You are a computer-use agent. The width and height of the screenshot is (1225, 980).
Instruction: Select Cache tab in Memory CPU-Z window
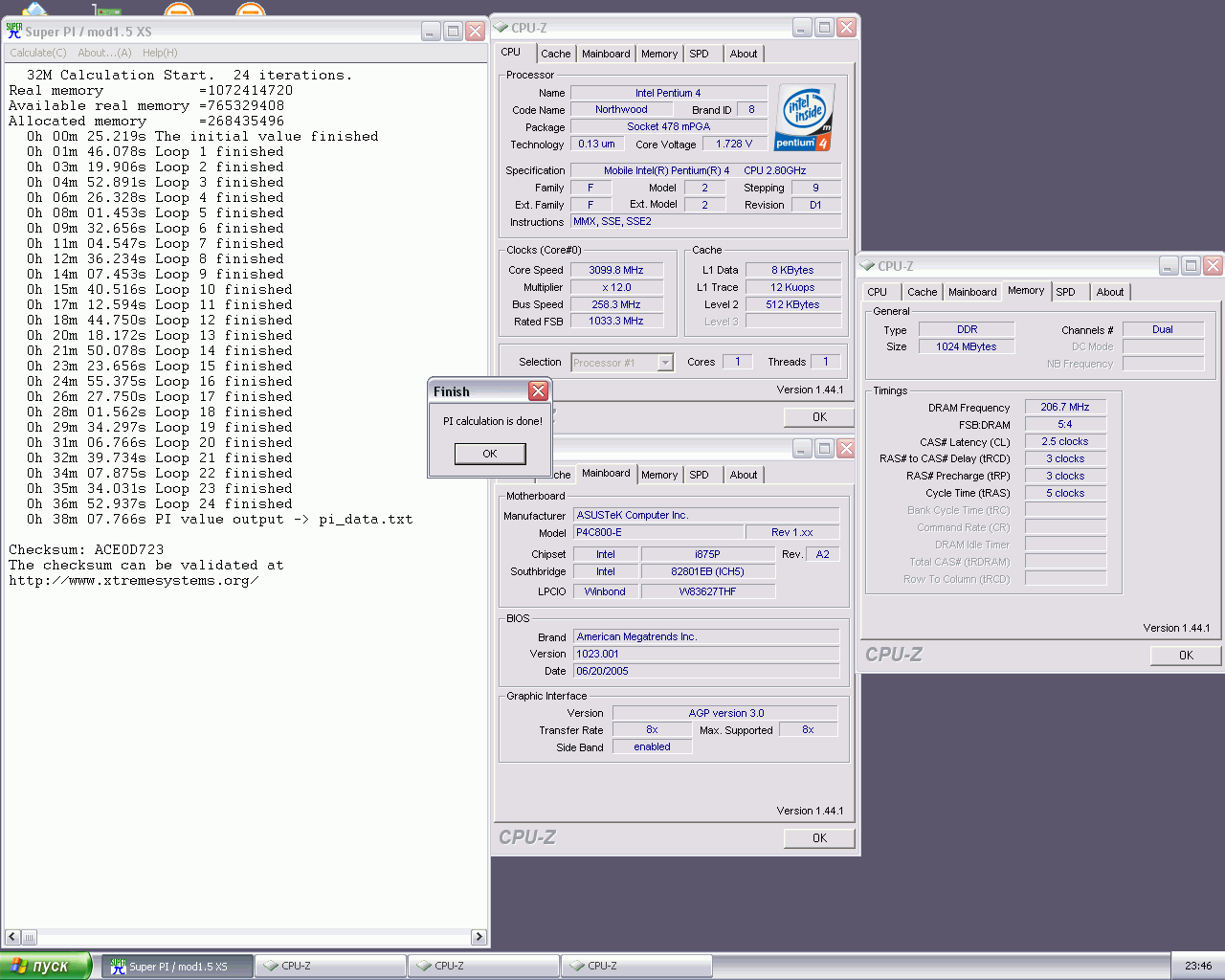click(x=923, y=292)
